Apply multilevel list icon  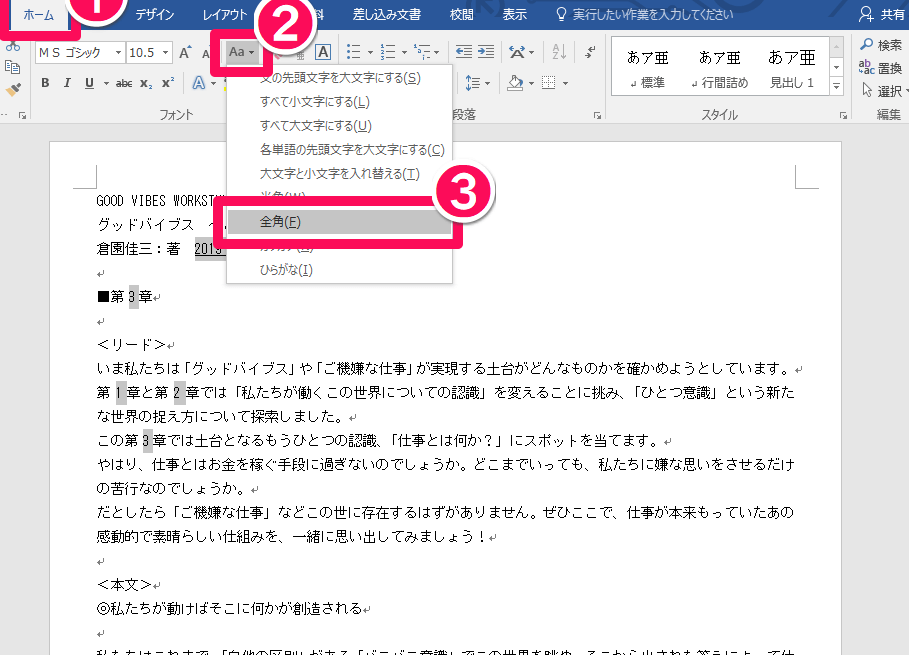click(x=422, y=52)
